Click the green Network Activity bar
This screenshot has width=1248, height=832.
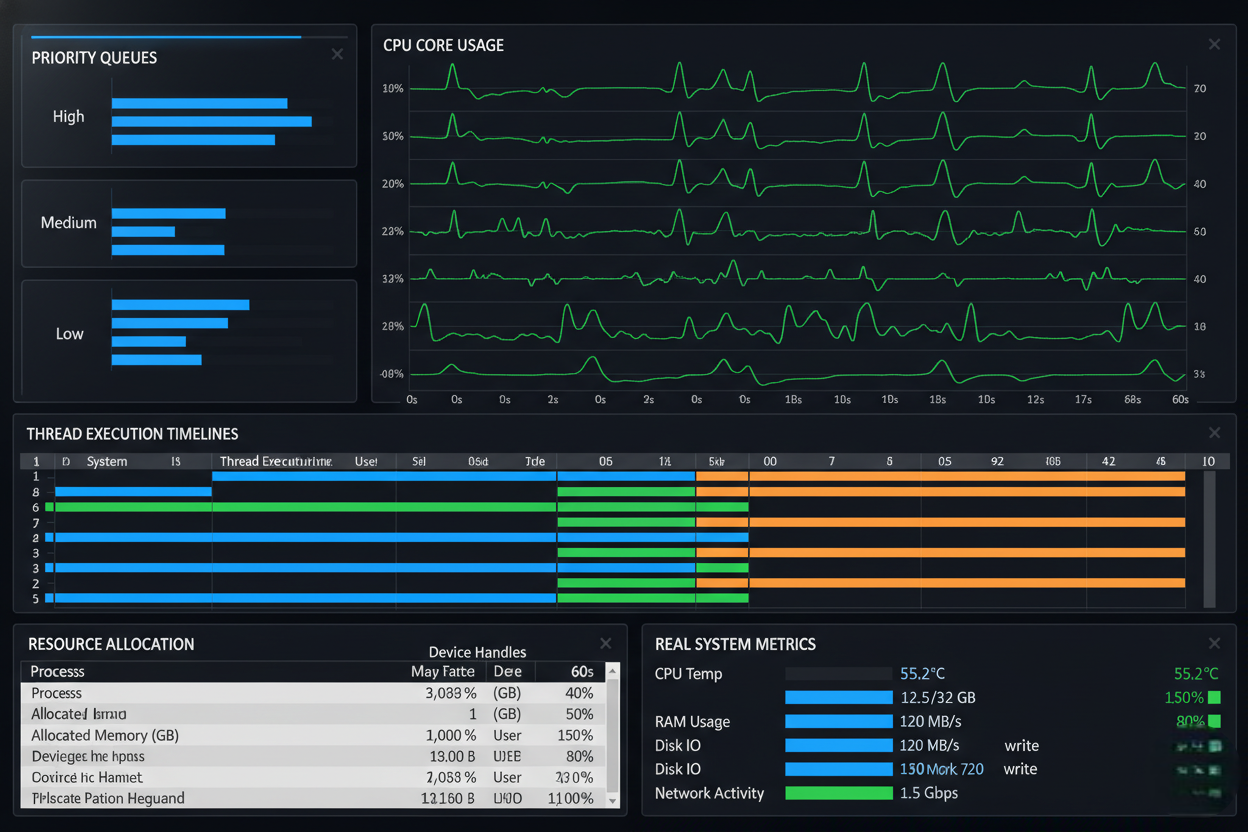(x=839, y=793)
